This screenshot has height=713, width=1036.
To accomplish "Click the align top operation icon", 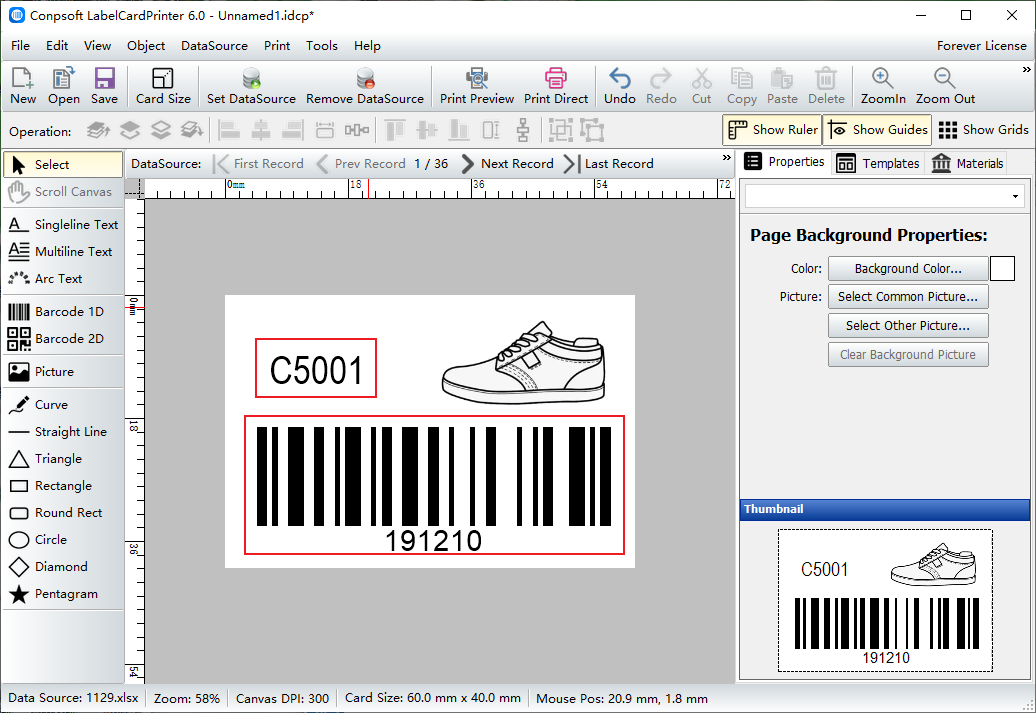I will 394,130.
